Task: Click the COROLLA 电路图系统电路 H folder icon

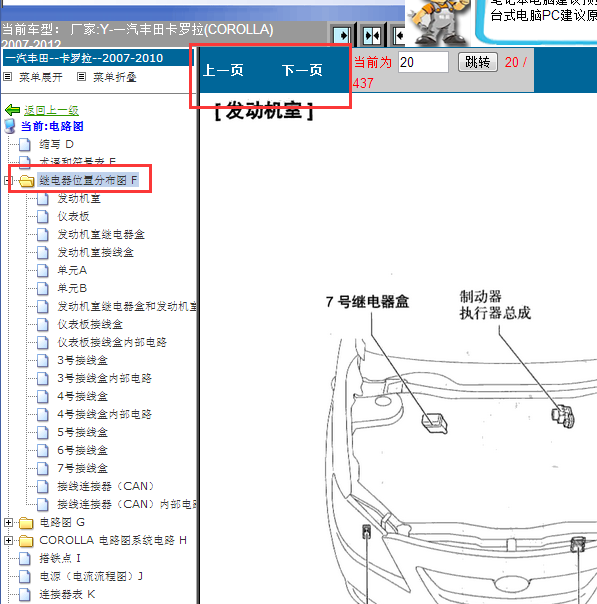Action: coord(26,541)
